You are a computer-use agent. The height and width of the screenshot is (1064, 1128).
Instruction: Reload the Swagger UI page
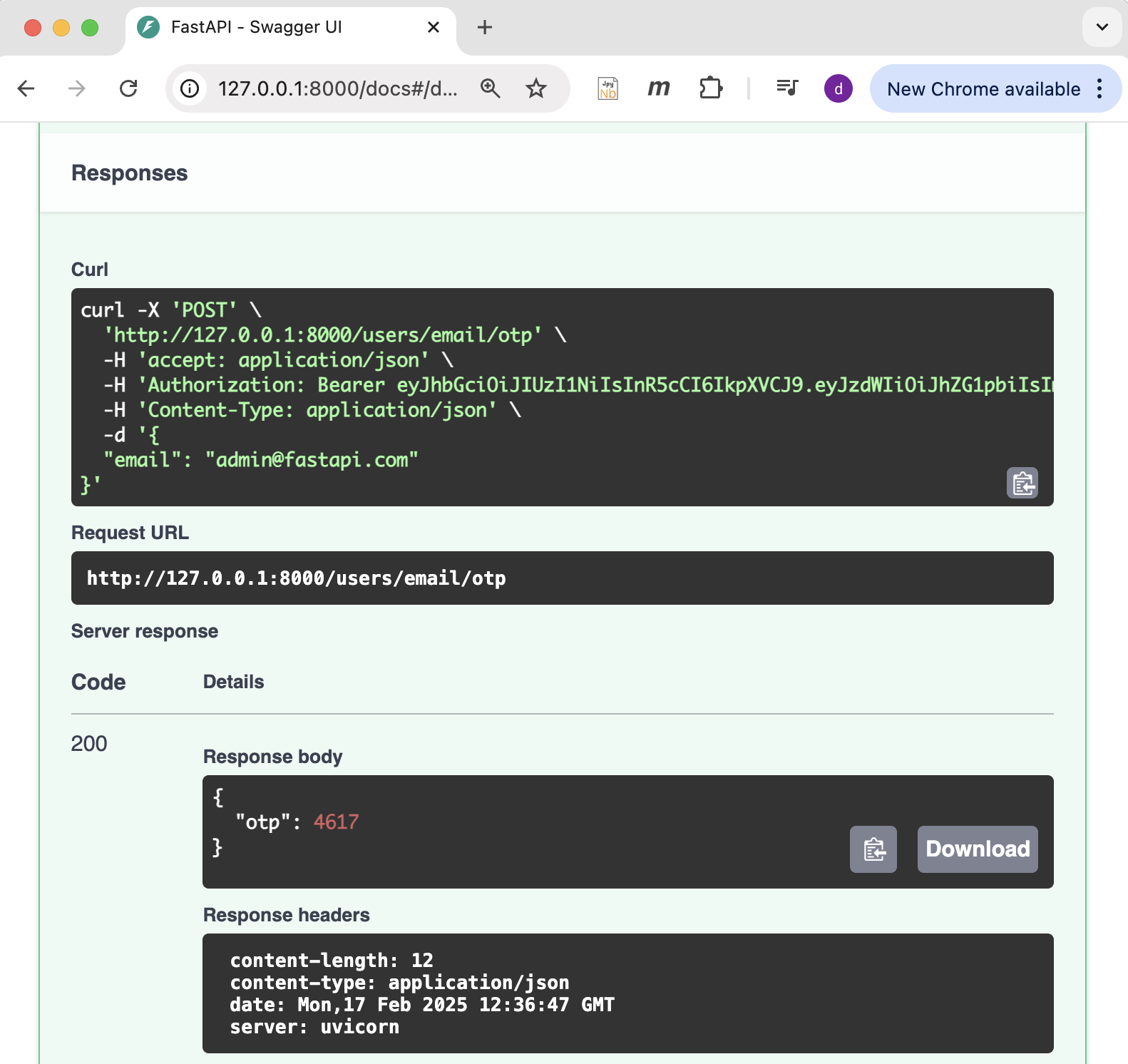(x=128, y=88)
